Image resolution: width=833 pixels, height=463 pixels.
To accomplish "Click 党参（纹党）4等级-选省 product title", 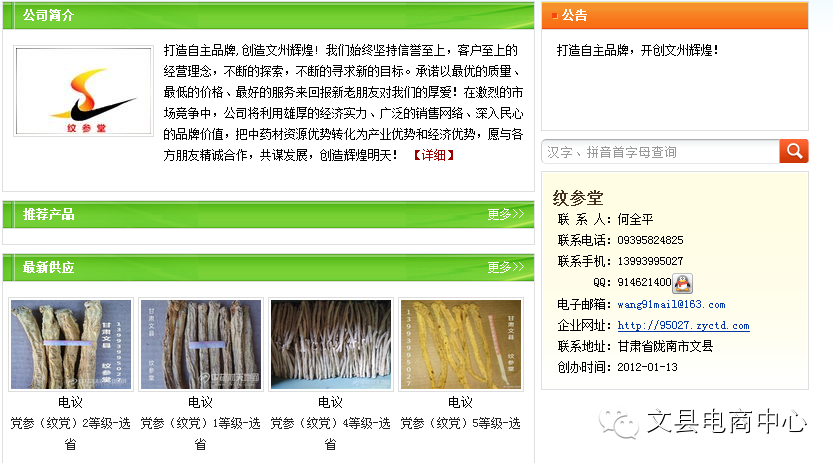I will pos(330,433).
